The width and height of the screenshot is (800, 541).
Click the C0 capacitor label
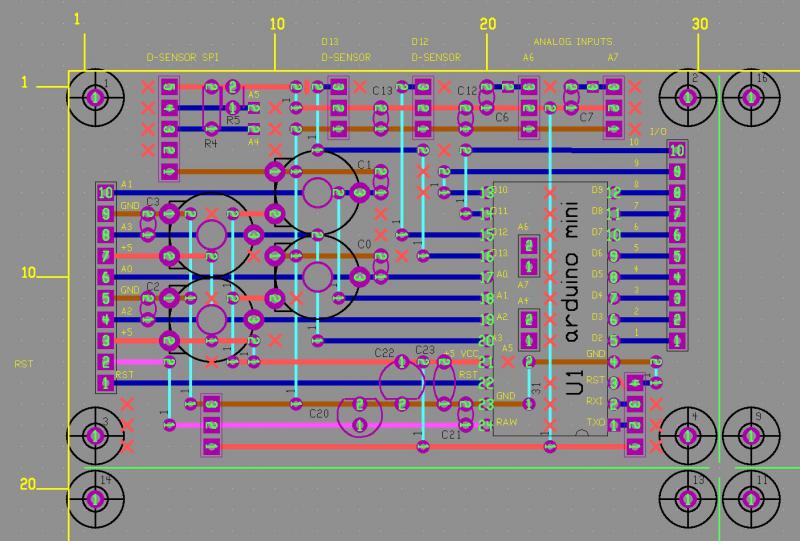coord(364,244)
